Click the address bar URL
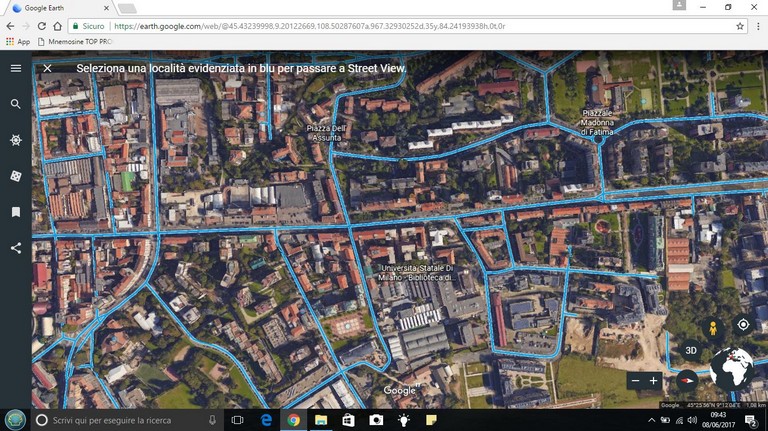768x431 pixels. [310, 26]
